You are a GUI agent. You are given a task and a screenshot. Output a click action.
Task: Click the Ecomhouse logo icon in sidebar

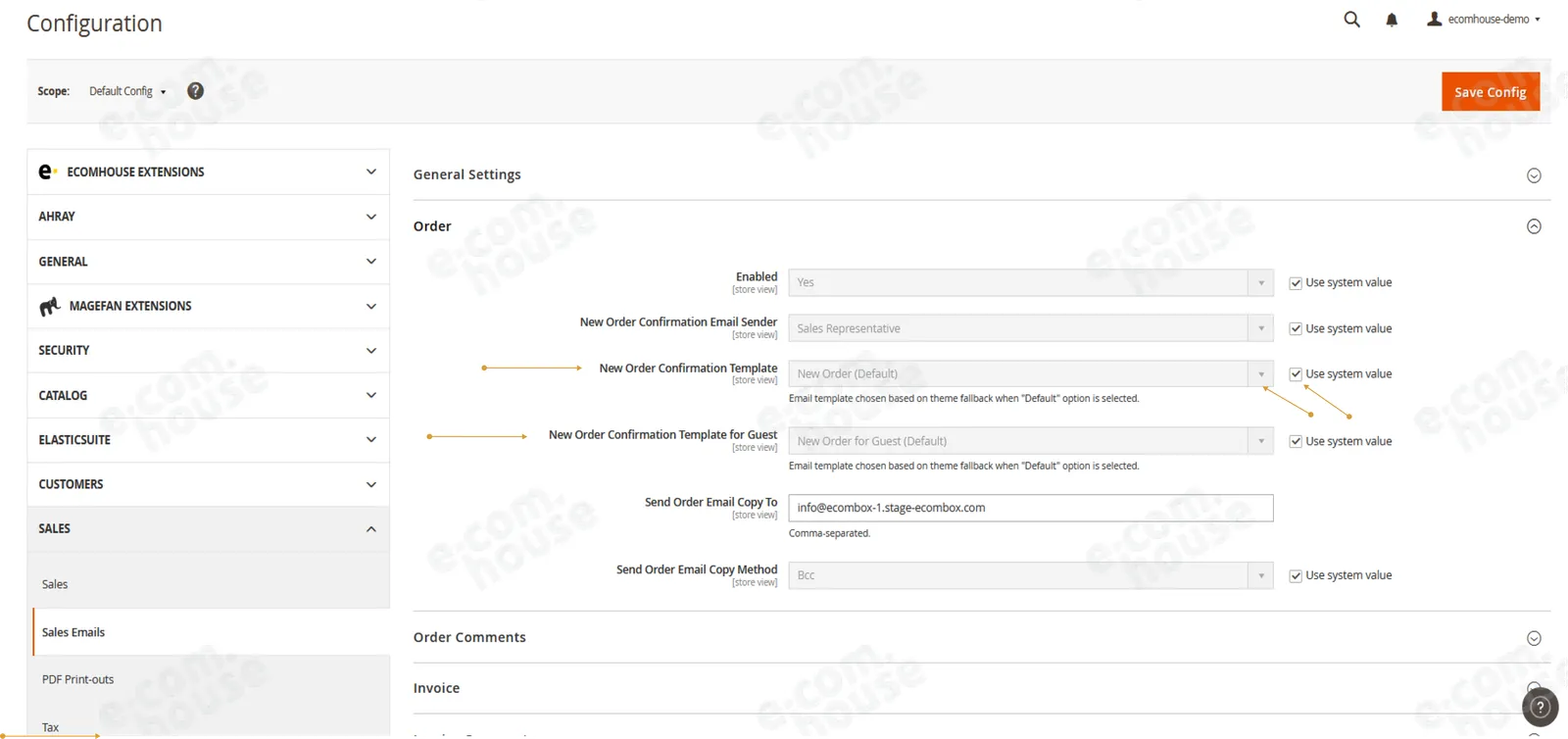[47, 172]
